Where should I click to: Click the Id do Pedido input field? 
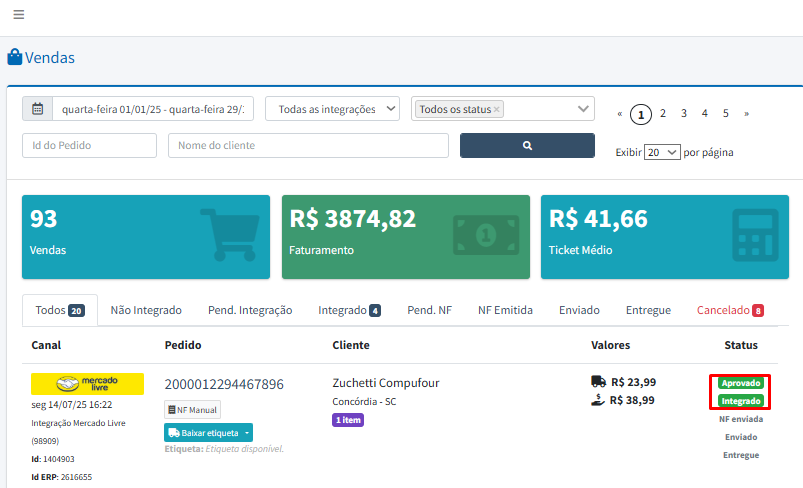(90, 146)
